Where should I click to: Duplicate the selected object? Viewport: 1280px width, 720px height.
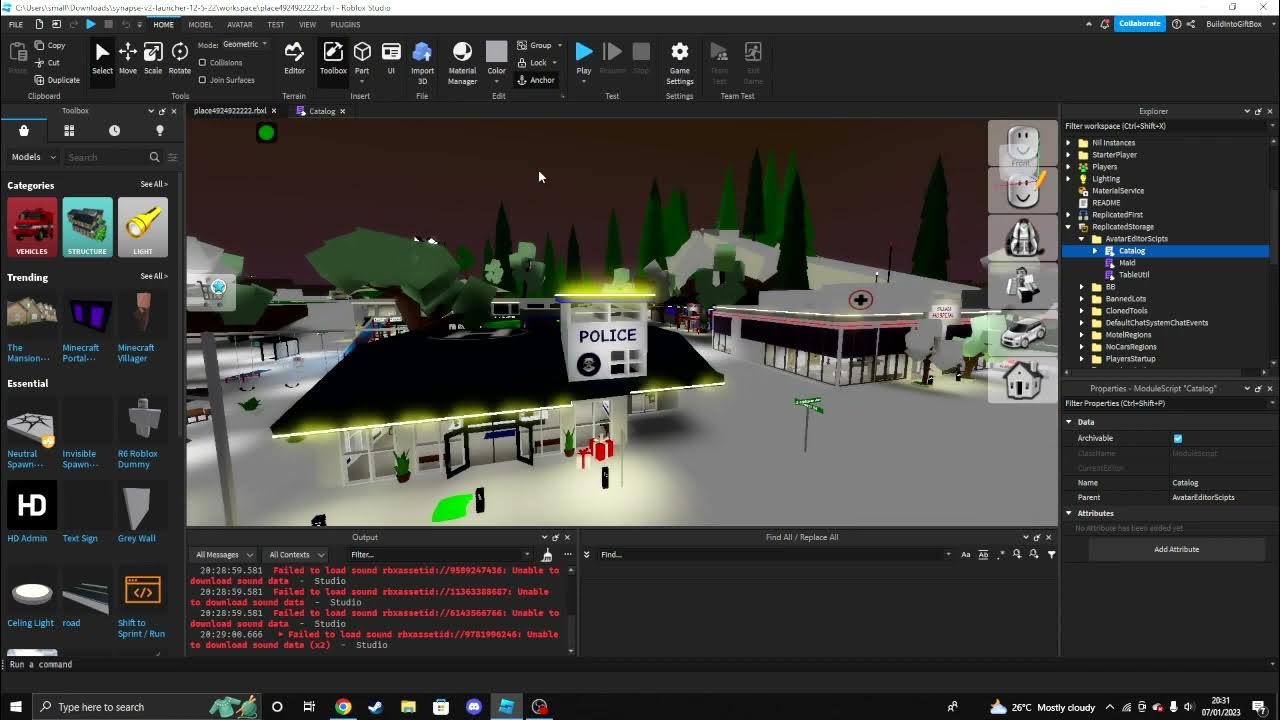57,80
